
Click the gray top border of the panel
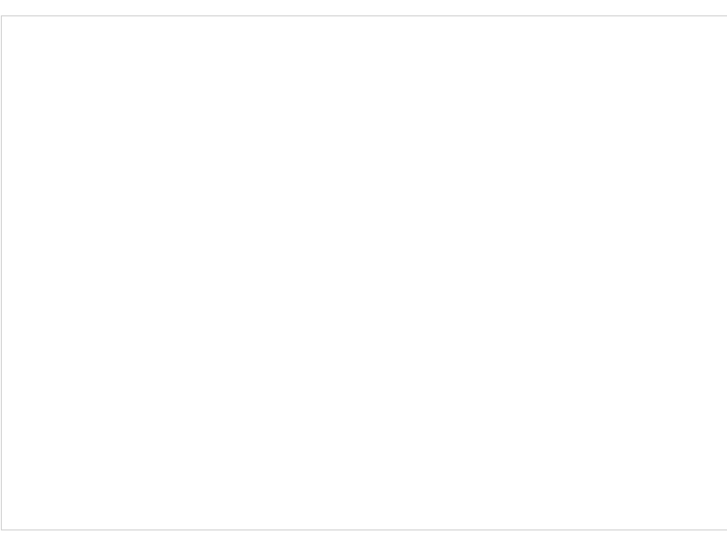point(364,16)
